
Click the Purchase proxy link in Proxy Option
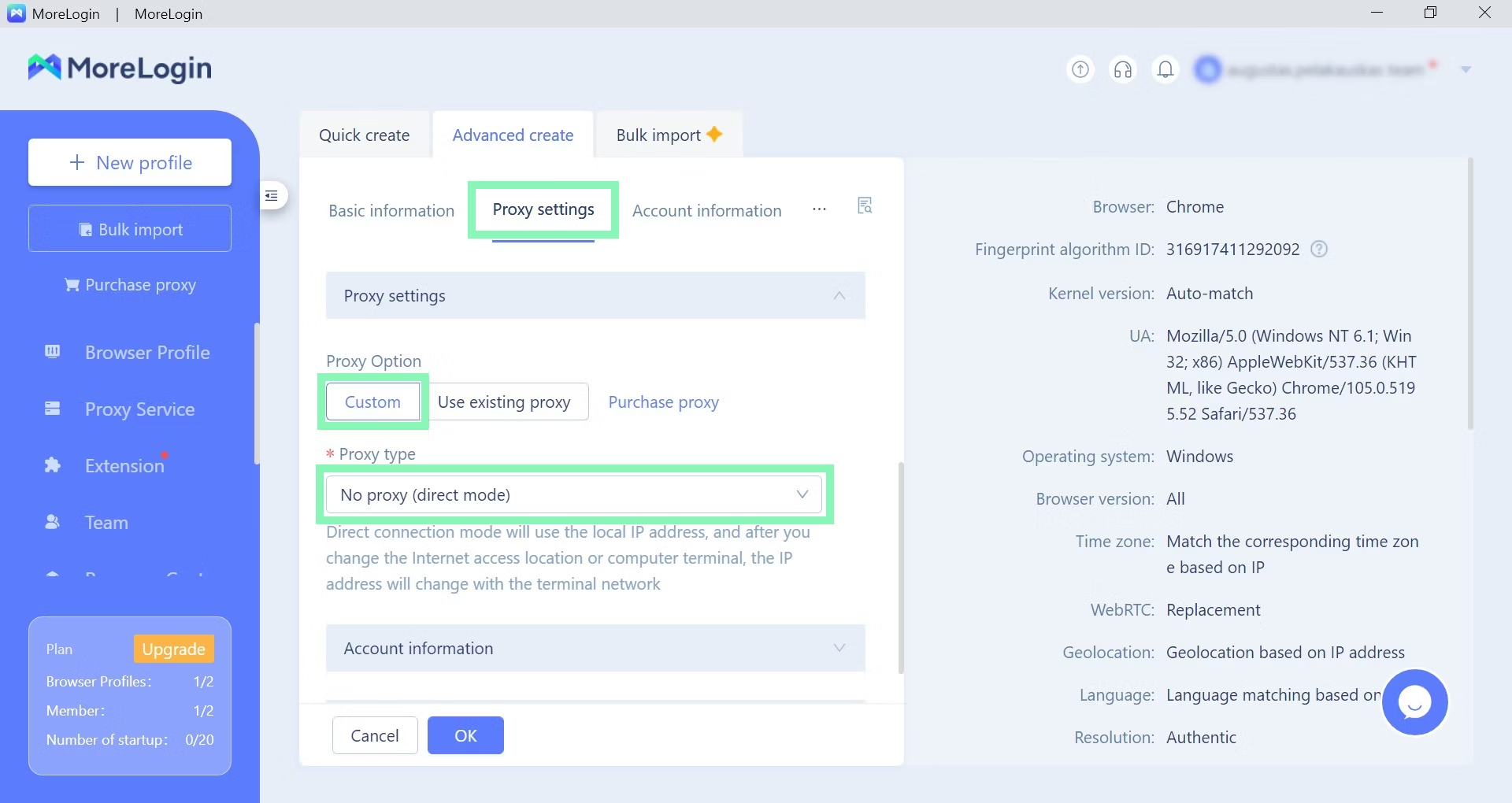tap(663, 402)
